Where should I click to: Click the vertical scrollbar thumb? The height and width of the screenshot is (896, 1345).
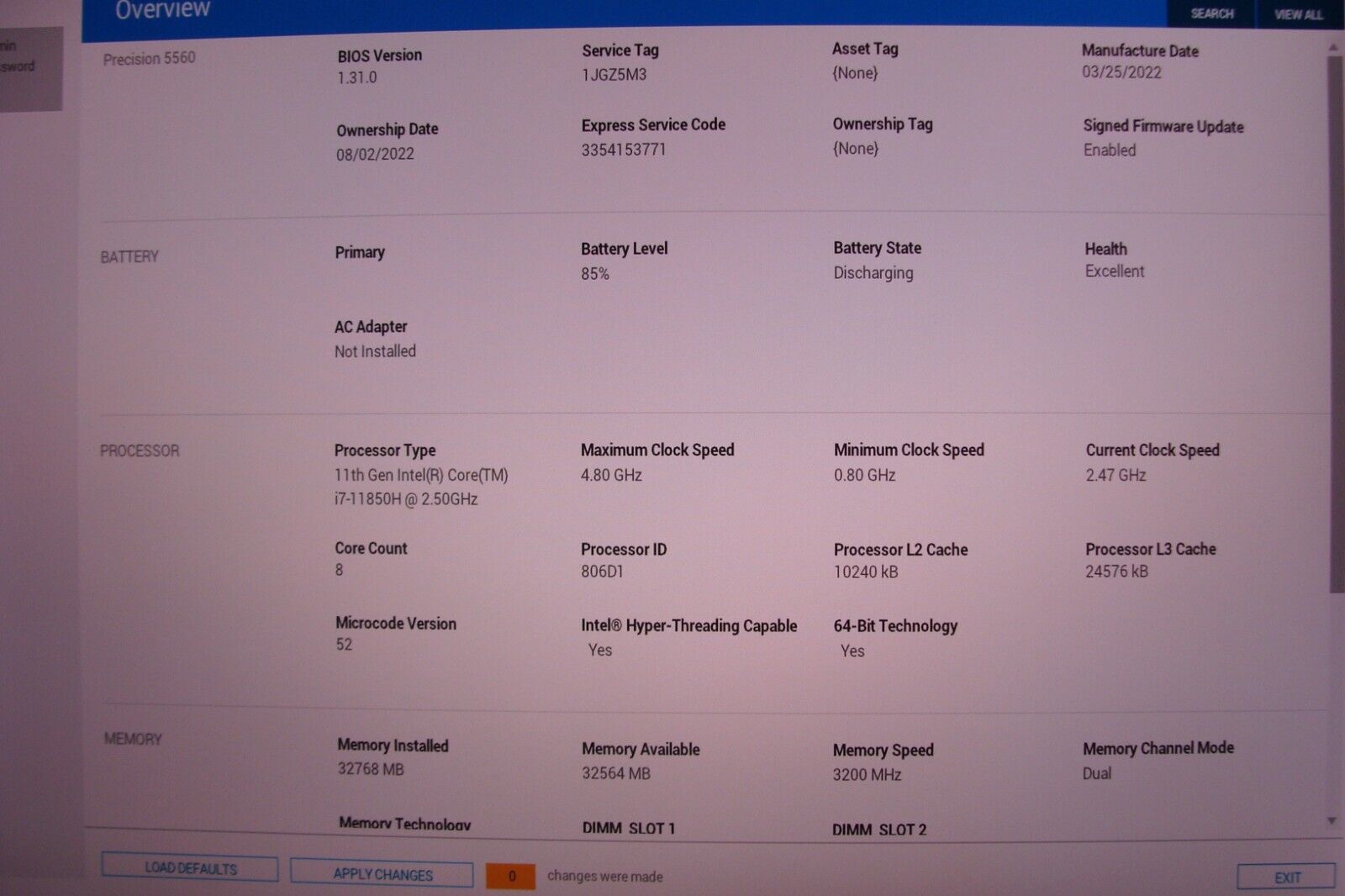1335,324
